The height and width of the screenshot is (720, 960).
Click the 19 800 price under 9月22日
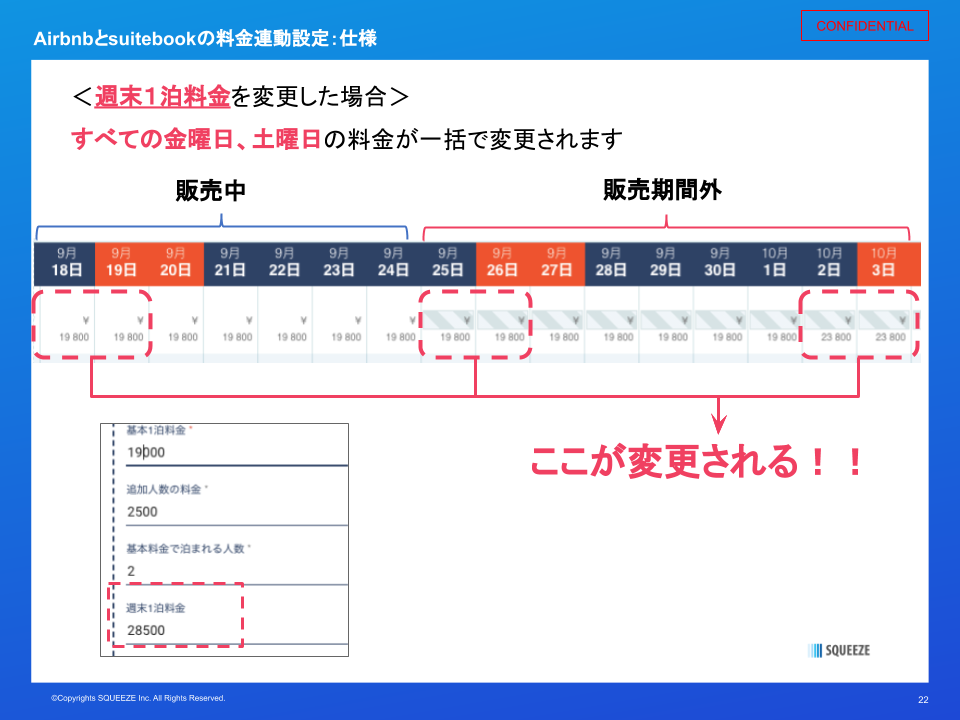tap(292, 337)
